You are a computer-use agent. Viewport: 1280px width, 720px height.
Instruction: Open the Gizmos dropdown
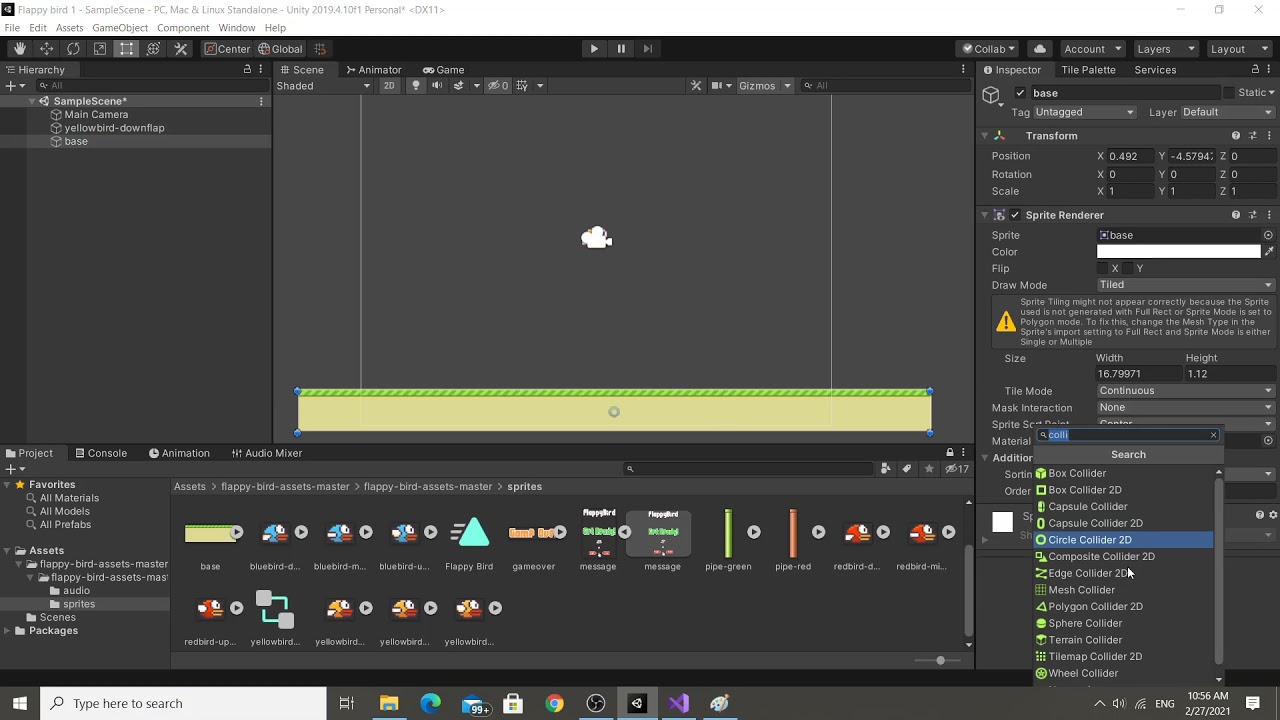tap(765, 86)
